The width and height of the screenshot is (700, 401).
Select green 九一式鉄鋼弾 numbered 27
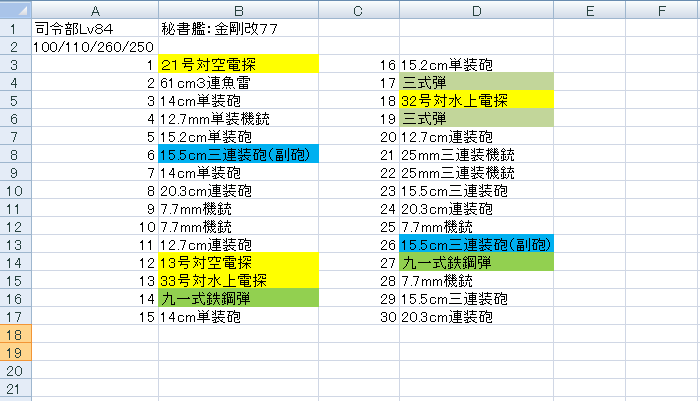[476, 262]
